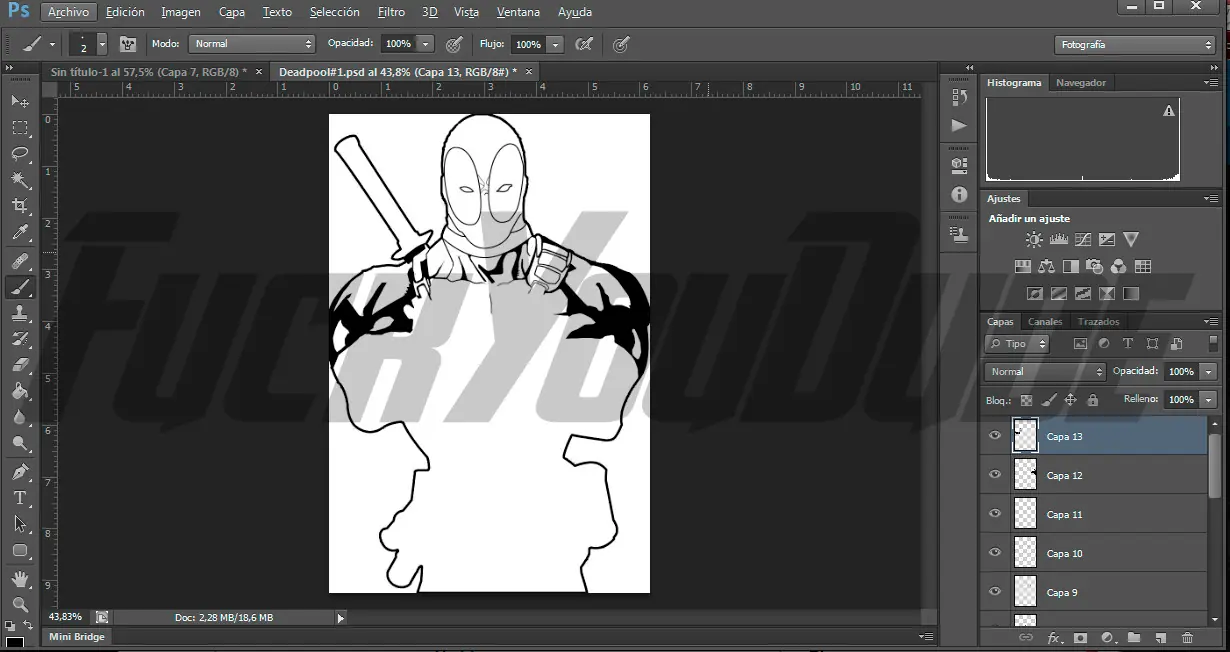Pick the Crop tool
Screen dimensions: 1230x652
20,206
